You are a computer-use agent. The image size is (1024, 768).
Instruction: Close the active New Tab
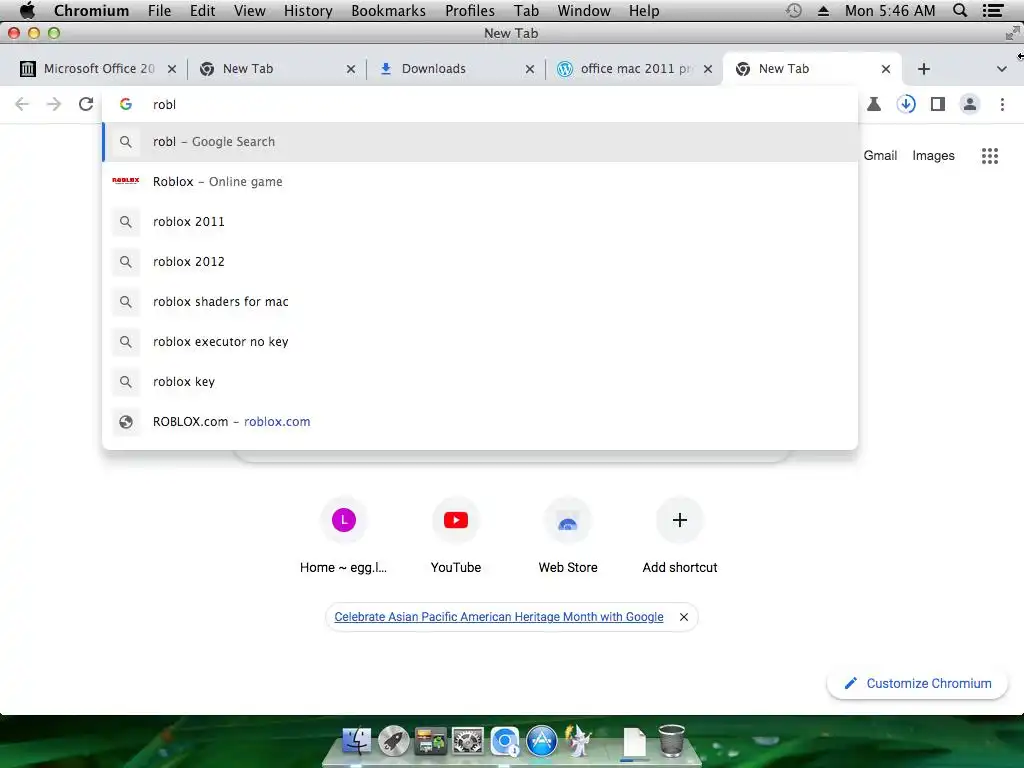(x=886, y=69)
